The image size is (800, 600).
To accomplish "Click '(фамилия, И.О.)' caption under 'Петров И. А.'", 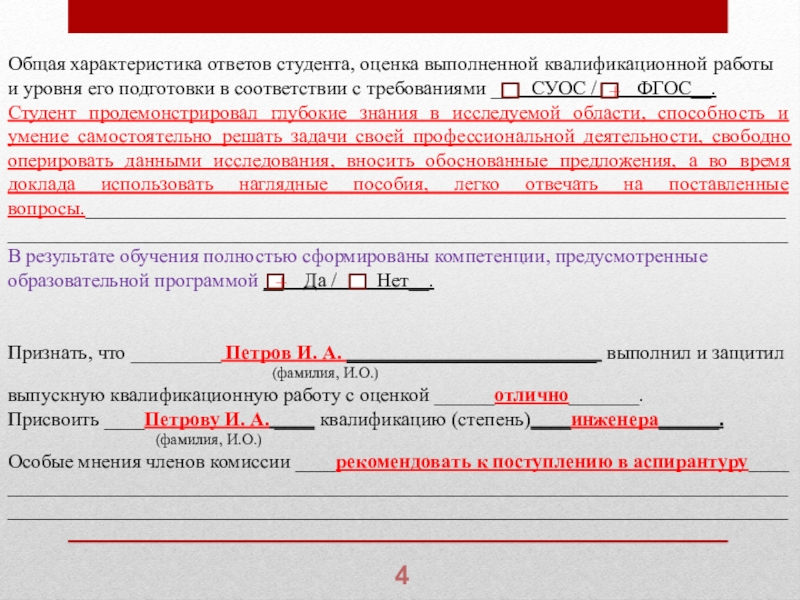I will (326, 374).
